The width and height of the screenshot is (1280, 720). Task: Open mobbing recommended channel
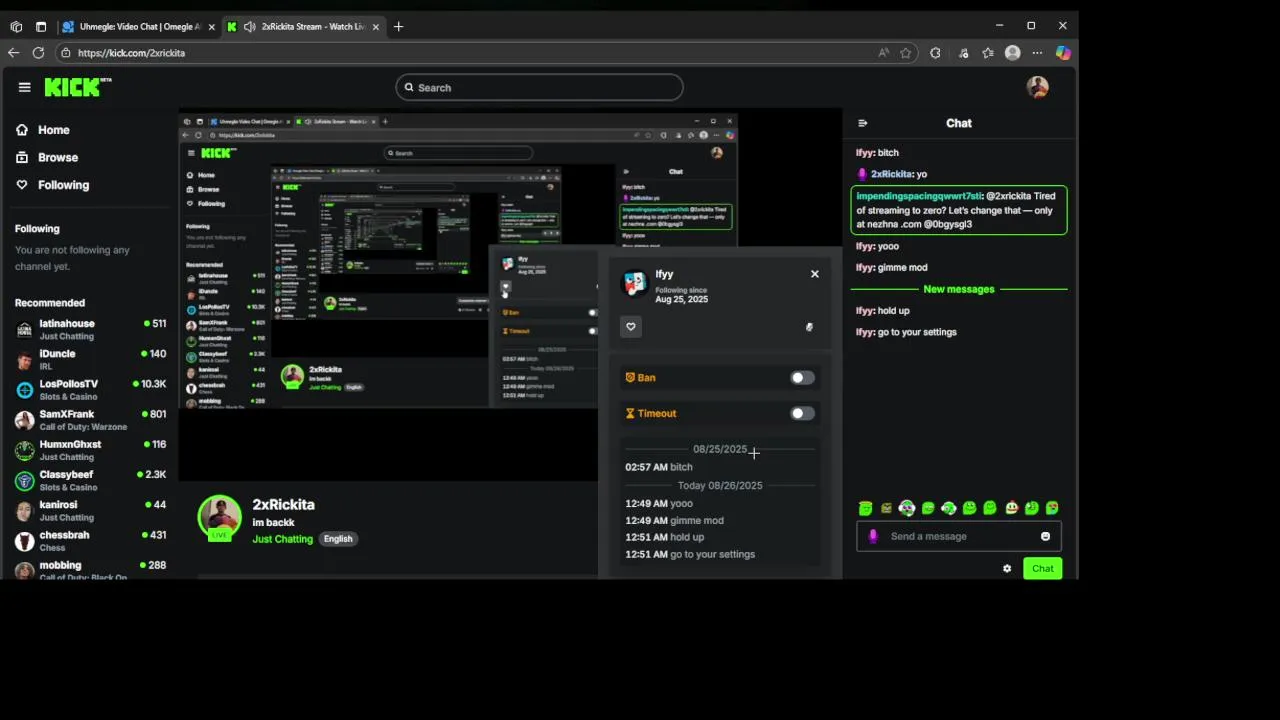point(90,570)
